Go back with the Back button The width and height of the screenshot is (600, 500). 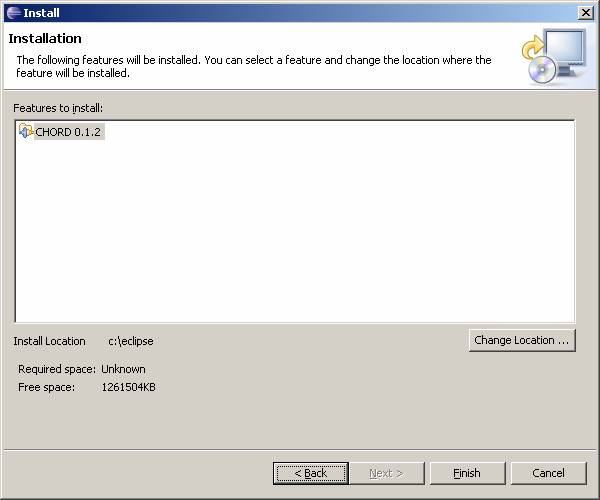point(310,473)
